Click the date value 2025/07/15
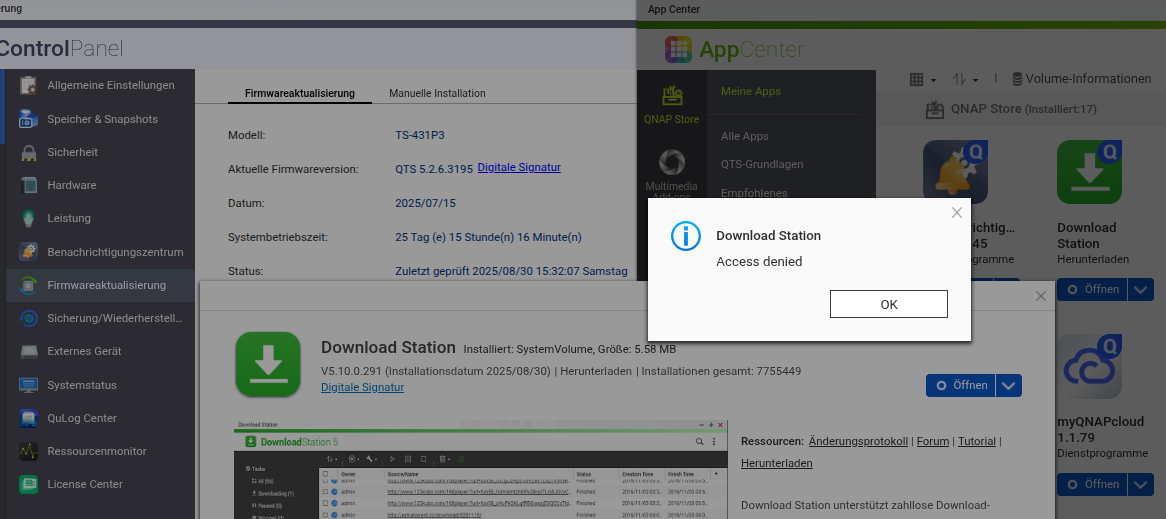Image resolution: width=1166 pixels, height=519 pixels. 425,202
